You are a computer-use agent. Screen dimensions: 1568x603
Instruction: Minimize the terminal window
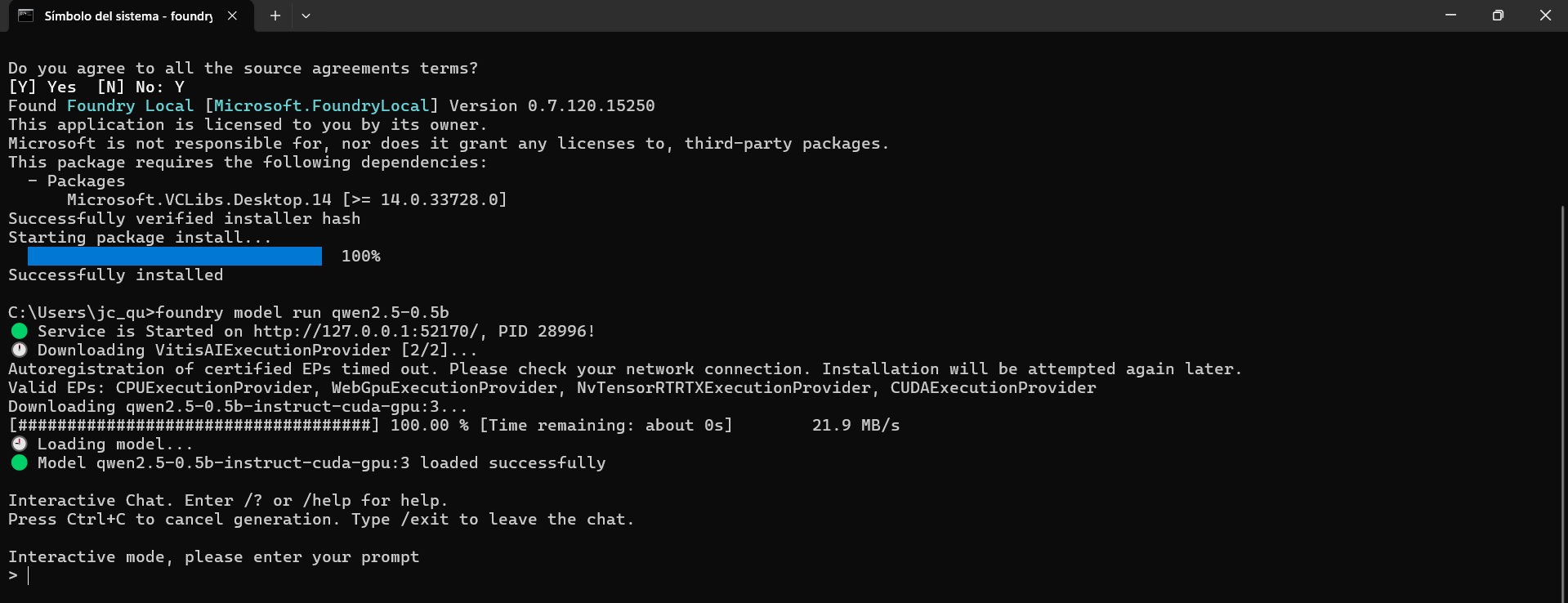(1450, 16)
